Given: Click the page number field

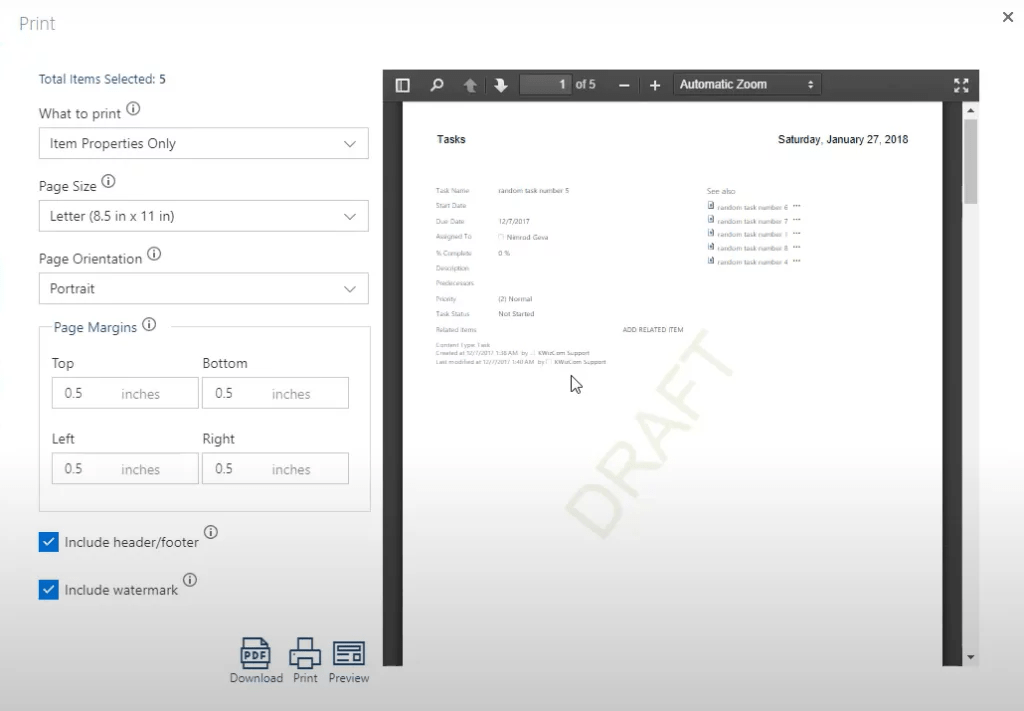Looking at the screenshot, I should [x=545, y=85].
